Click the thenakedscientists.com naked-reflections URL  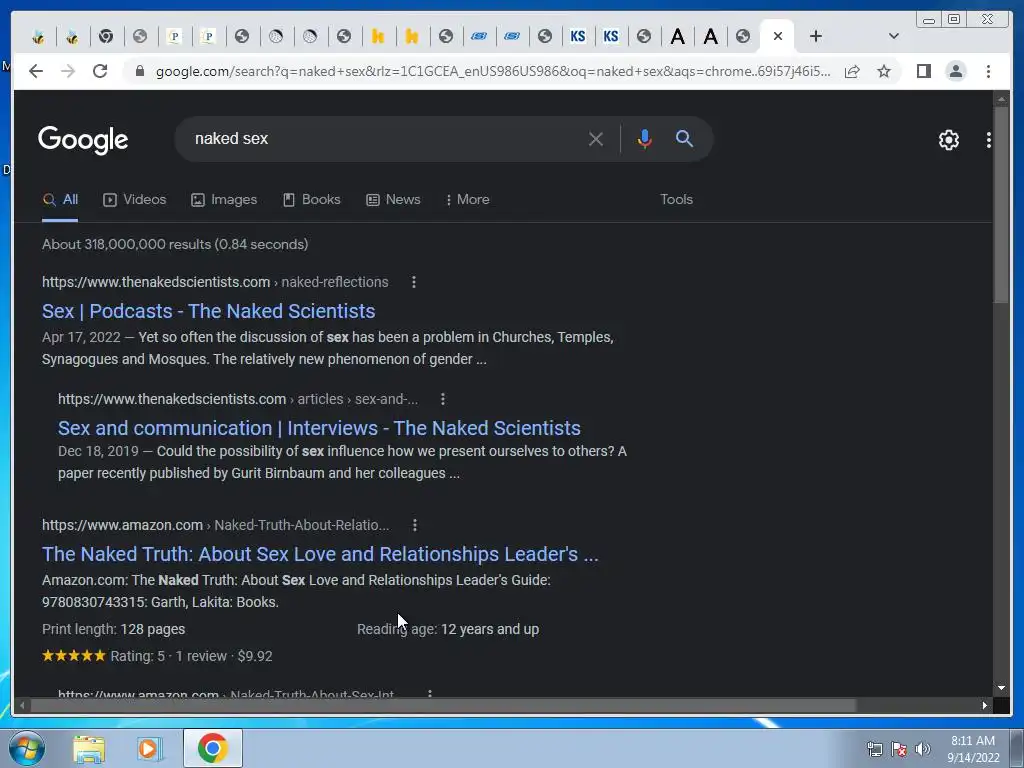(x=215, y=282)
